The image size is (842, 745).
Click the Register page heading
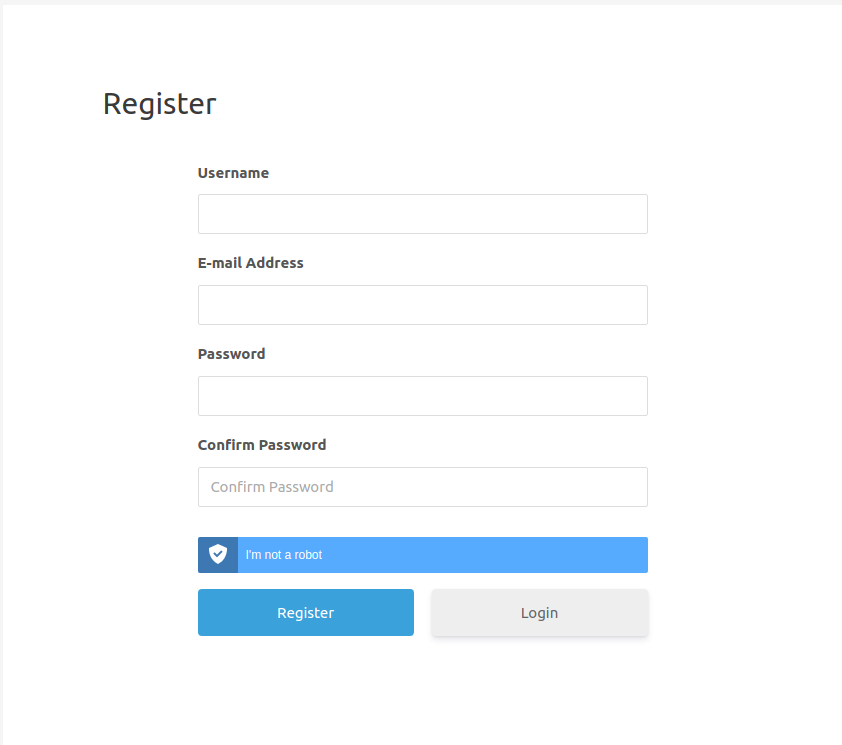point(159,104)
